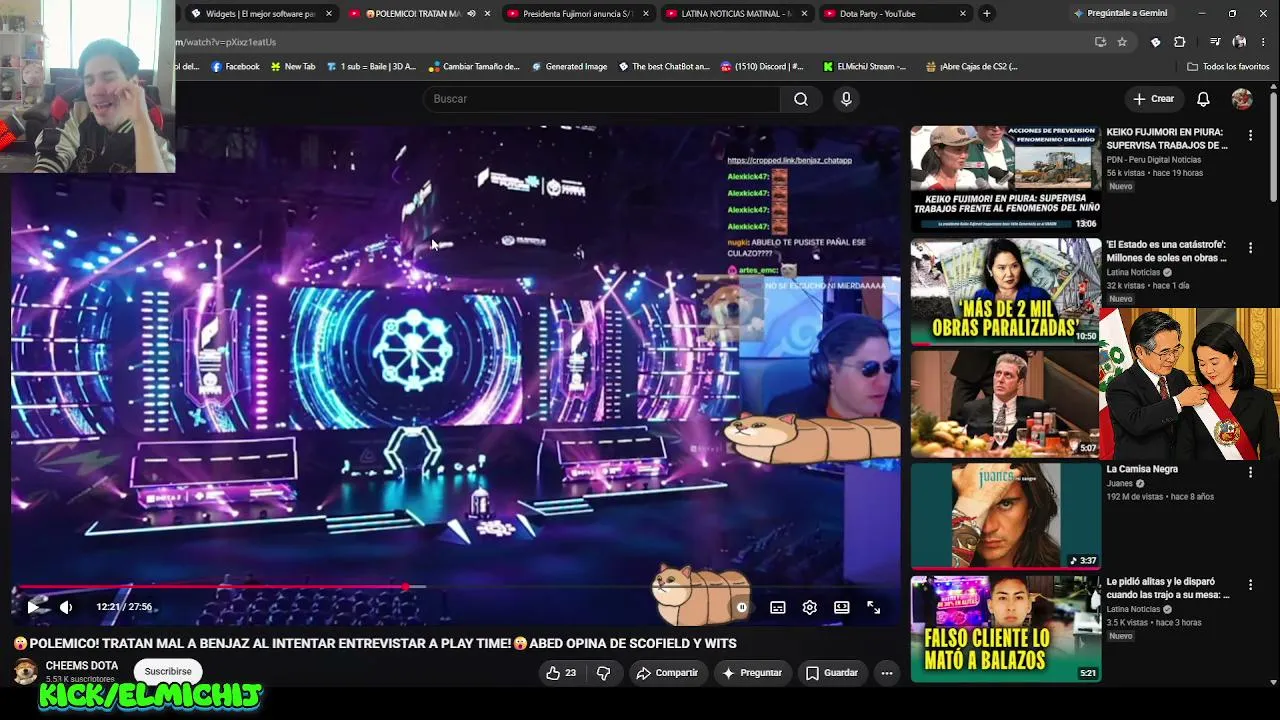Open the ¡Abre Cajas de CS2 bookmark

pos(972,67)
